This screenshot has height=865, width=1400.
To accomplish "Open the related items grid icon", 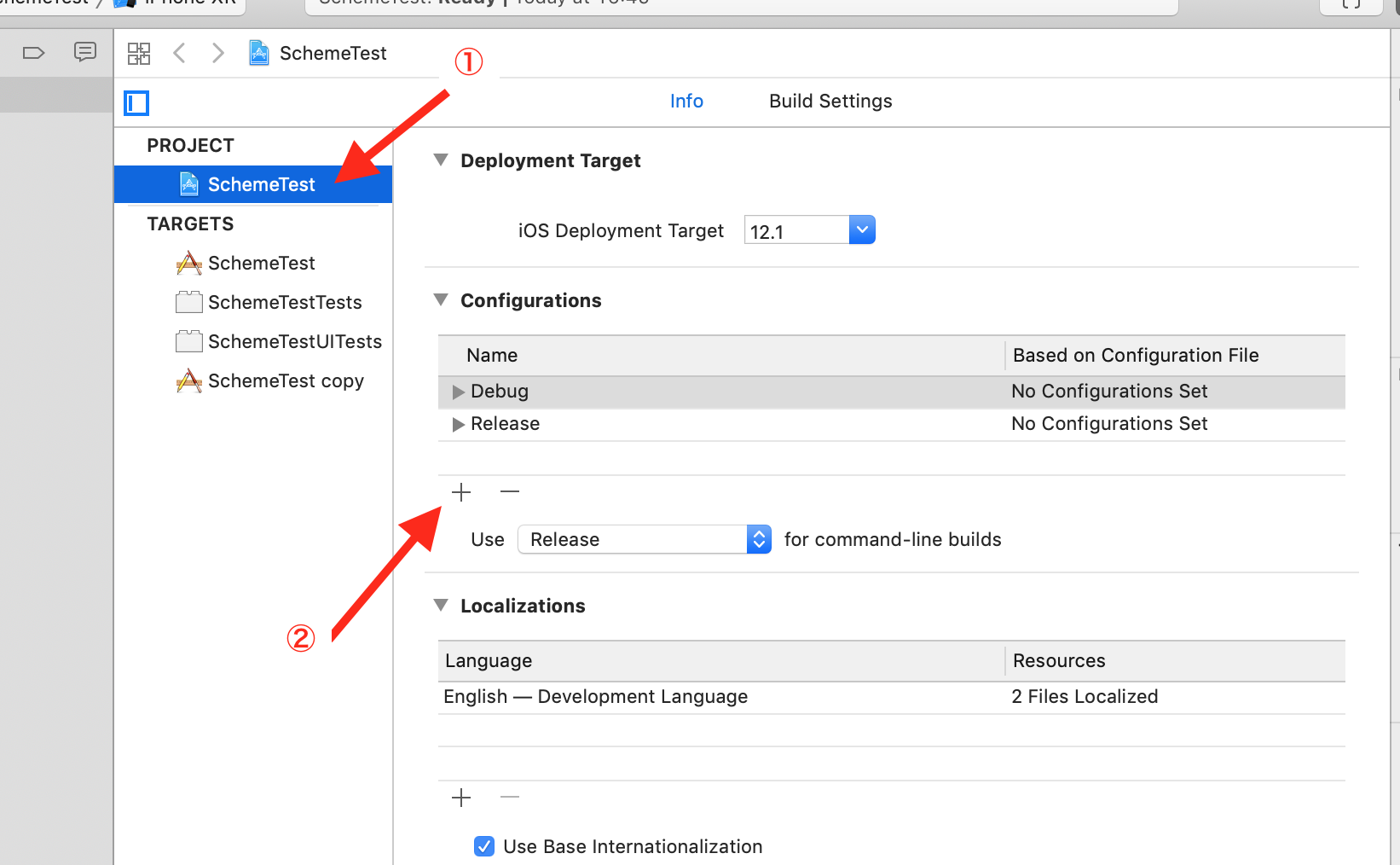I will pos(139,54).
